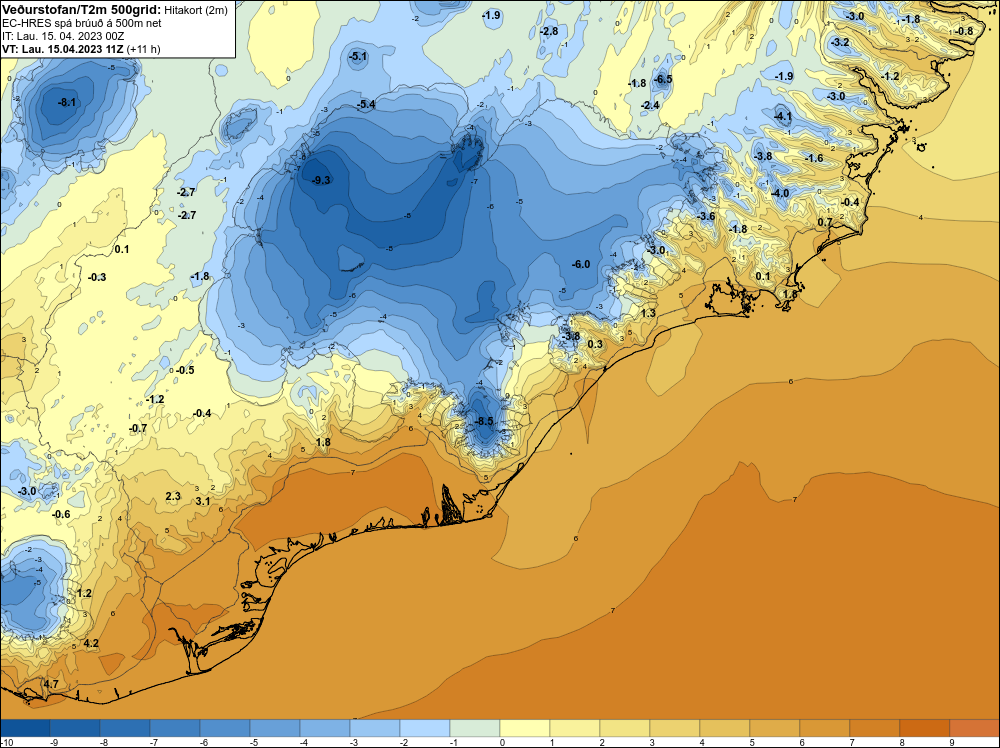Select the 'VT: Lau. 15.04.2023 11Z' valid time
This screenshot has width=1000, height=748.
pos(63,49)
